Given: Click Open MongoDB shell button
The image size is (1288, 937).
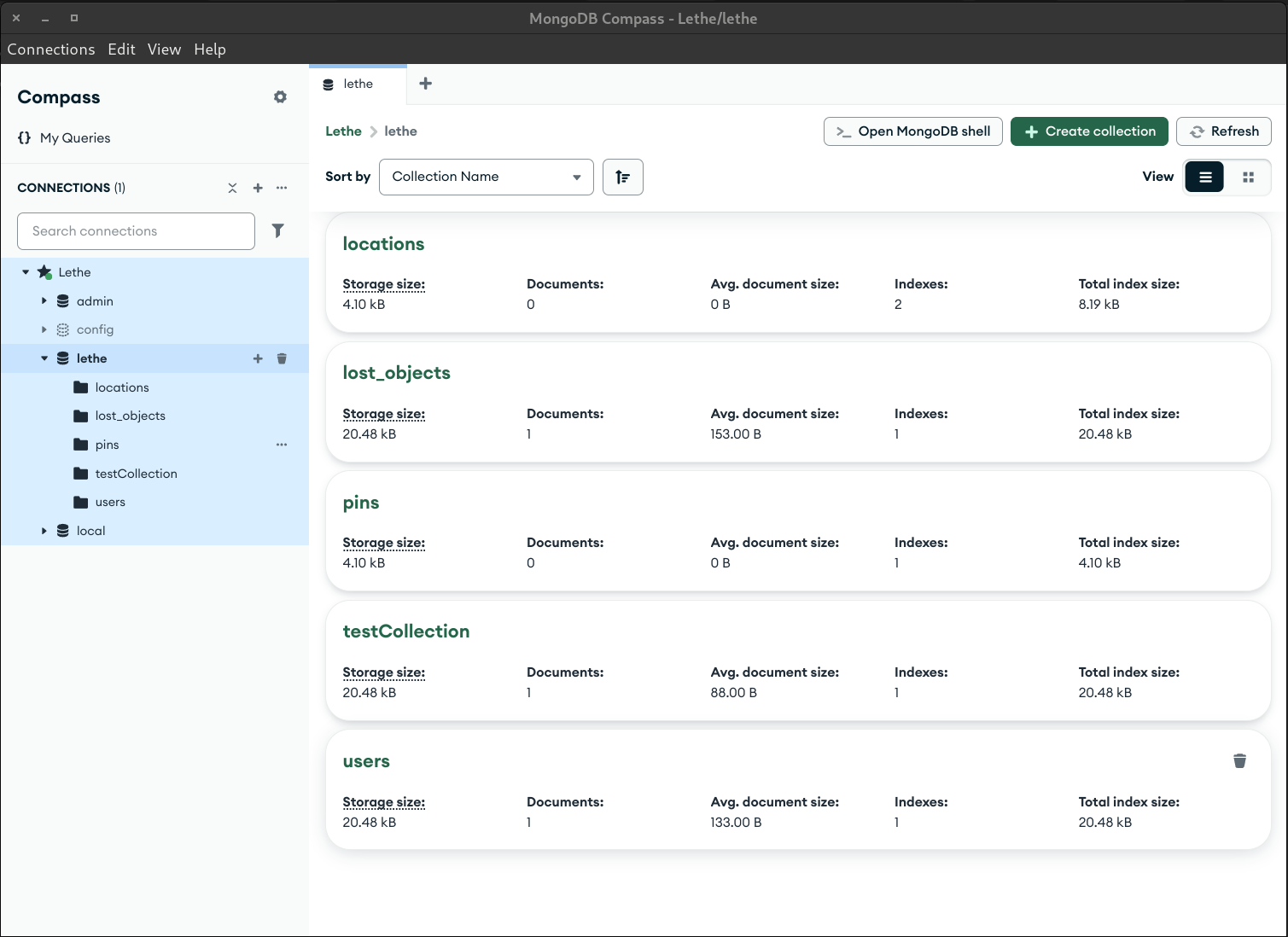Looking at the screenshot, I should click(913, 131).
